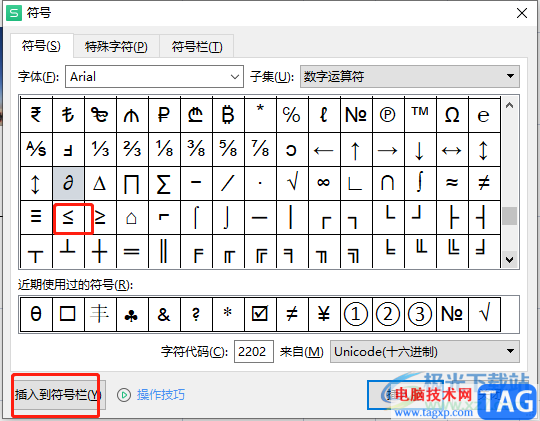Select the summation ∑ symbol

click(x=164, y=183)
